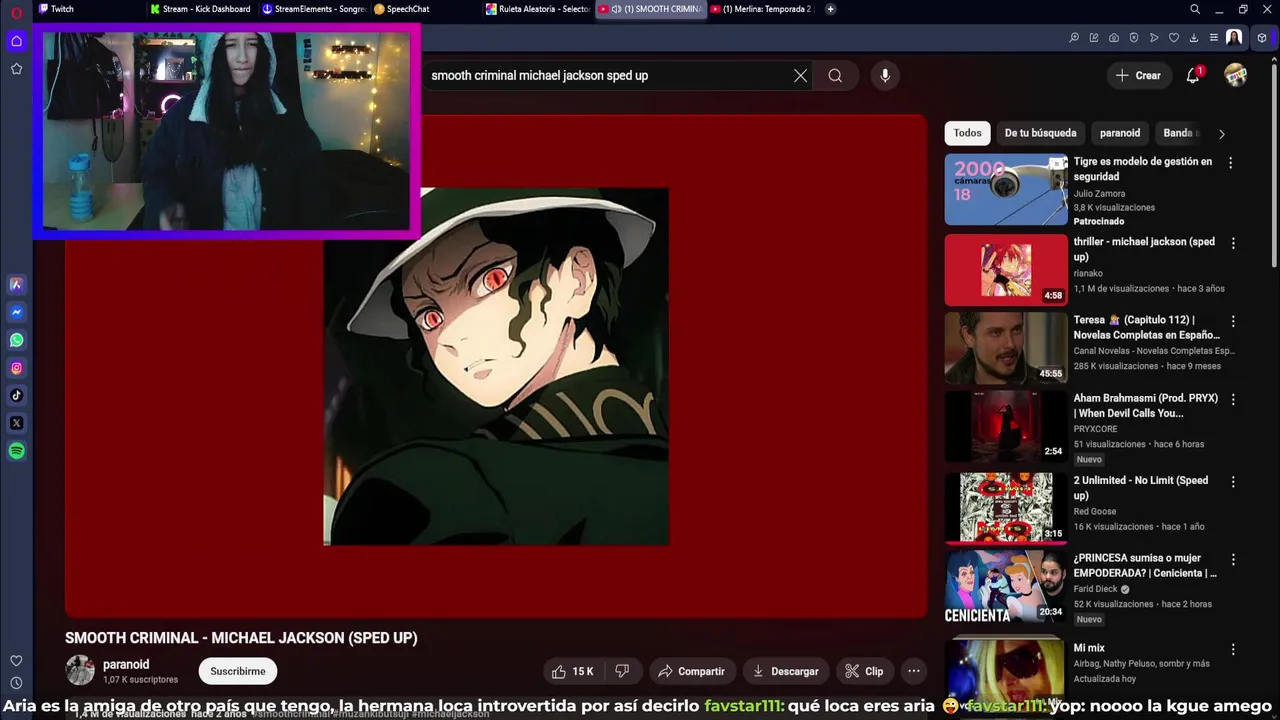1280x720 pixels.
Task: Click the edit page note icon in toolbar
Action: [1094, 38]
